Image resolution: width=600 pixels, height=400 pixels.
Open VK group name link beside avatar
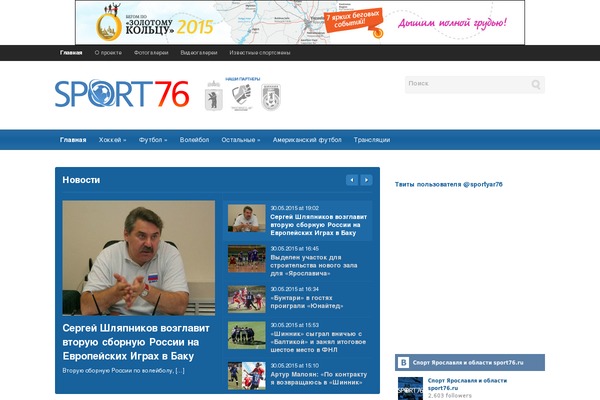pyautogui.click(x=467, y=384)
